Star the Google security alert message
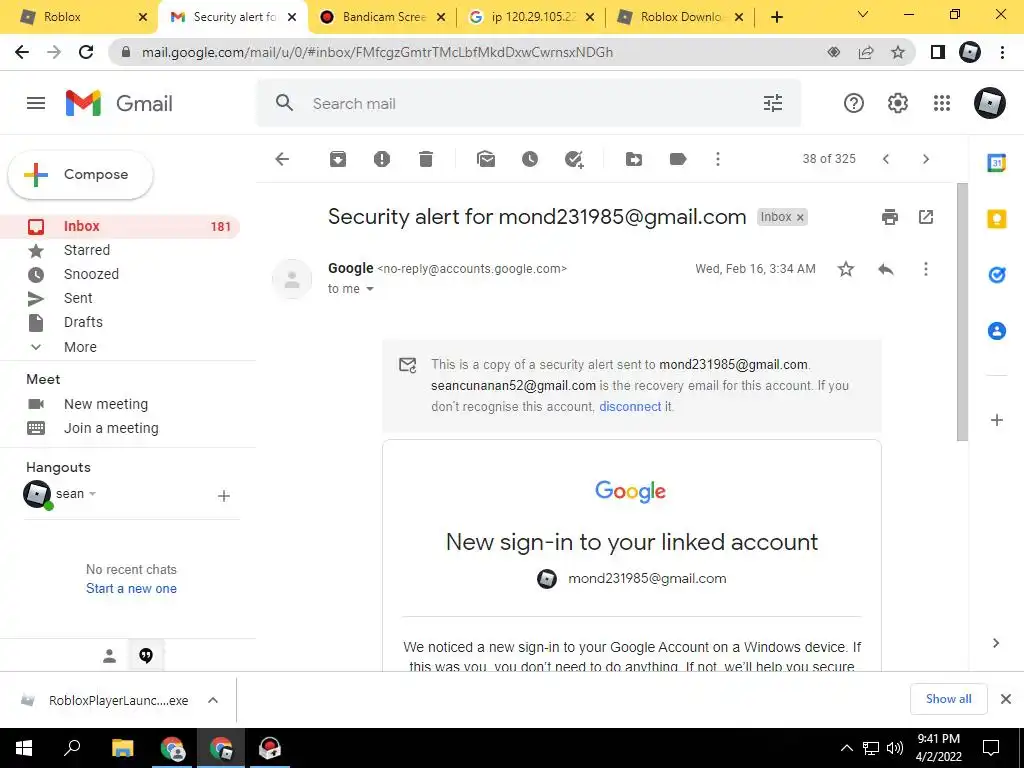 [x=846, y=269]
